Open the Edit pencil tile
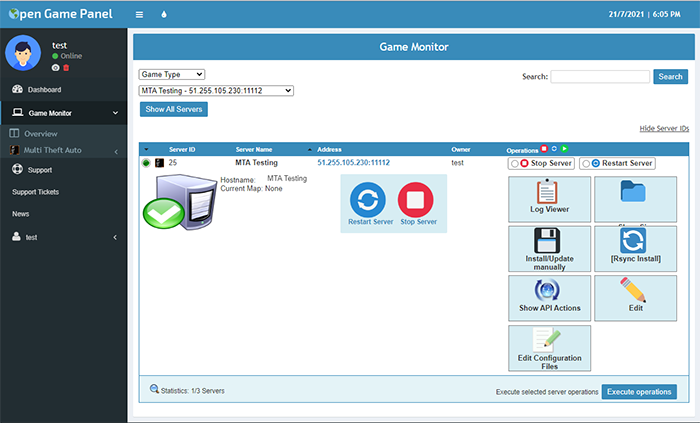Screen dimensions: 700x423 tap(635, 298)
